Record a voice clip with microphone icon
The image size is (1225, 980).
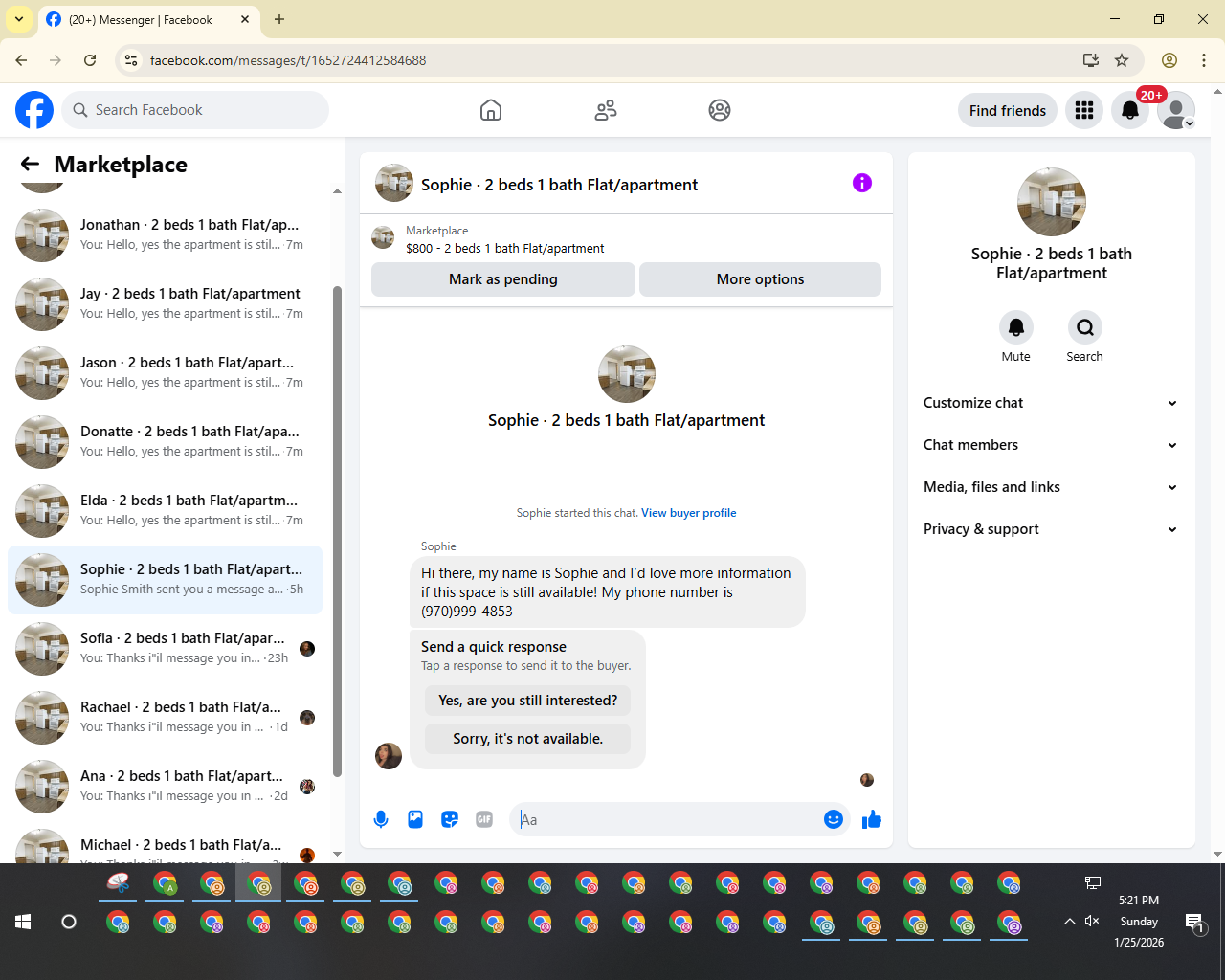[x=381, y=819]
